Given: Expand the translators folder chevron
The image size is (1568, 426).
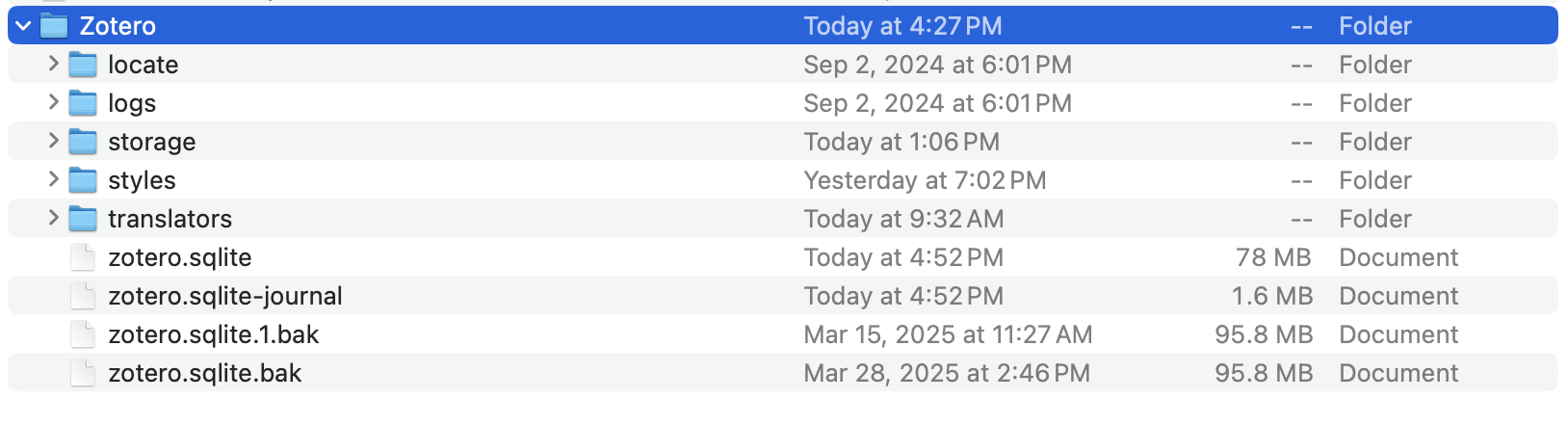Looking at the screenshot, I should coord(54,218).
